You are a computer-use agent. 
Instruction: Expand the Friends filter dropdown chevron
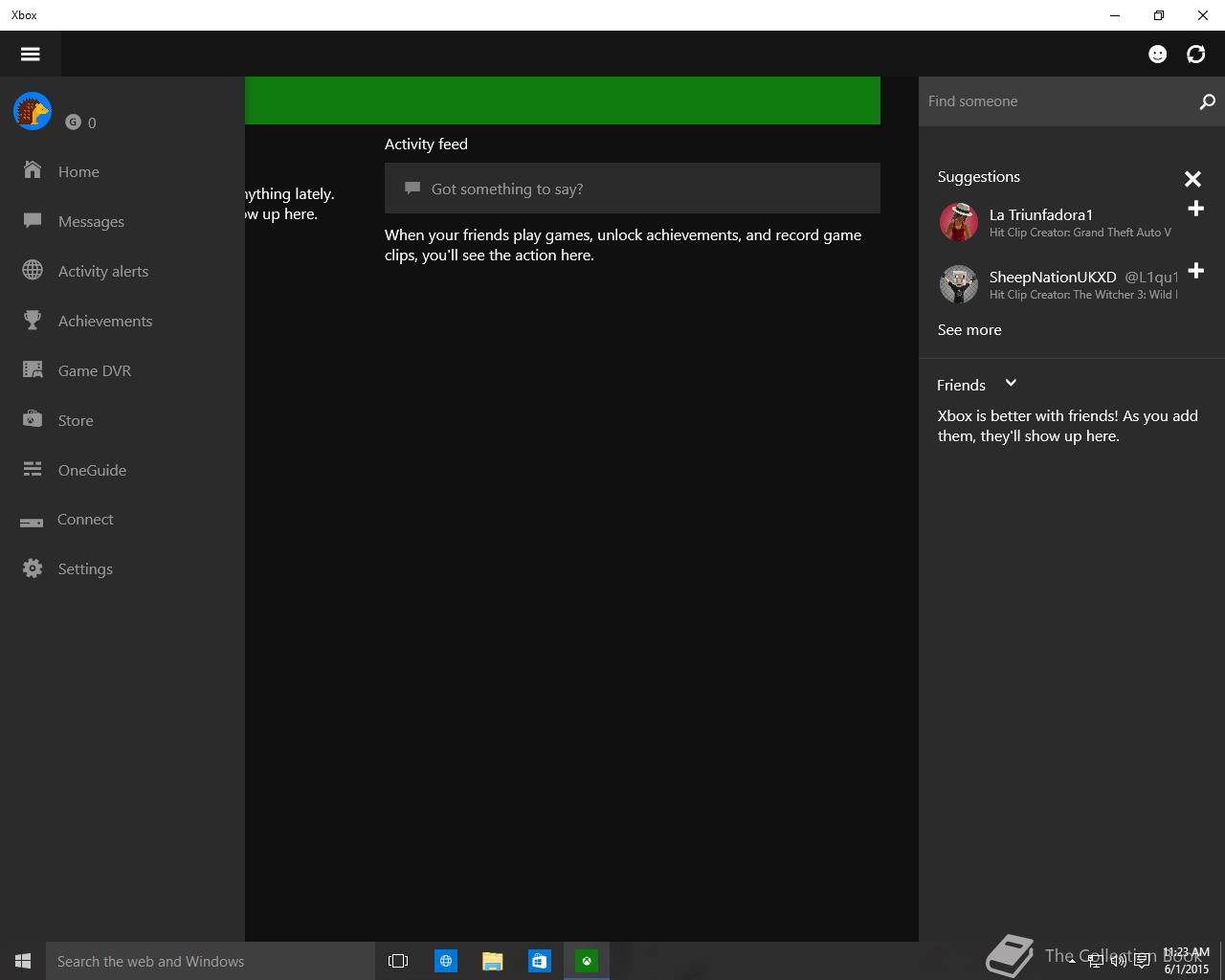pyautogui.click(x=1011, y=384)
